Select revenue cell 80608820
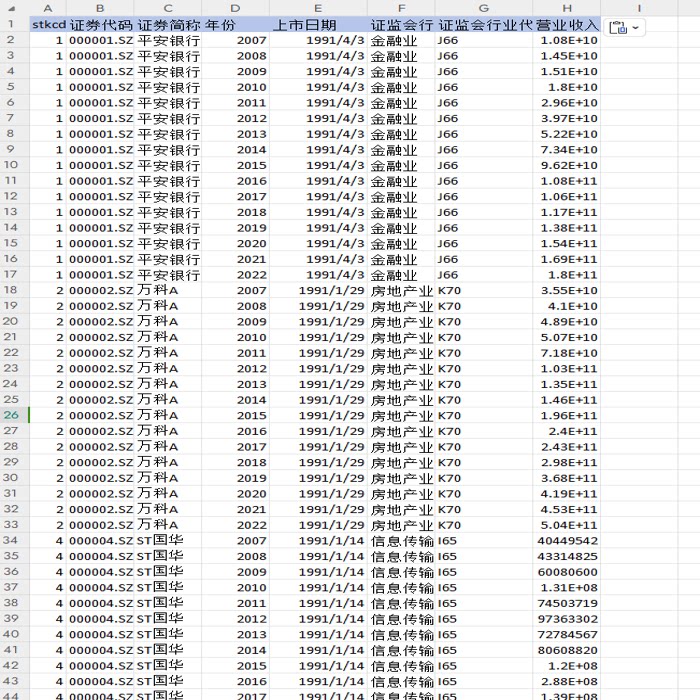 click(567, 650)
